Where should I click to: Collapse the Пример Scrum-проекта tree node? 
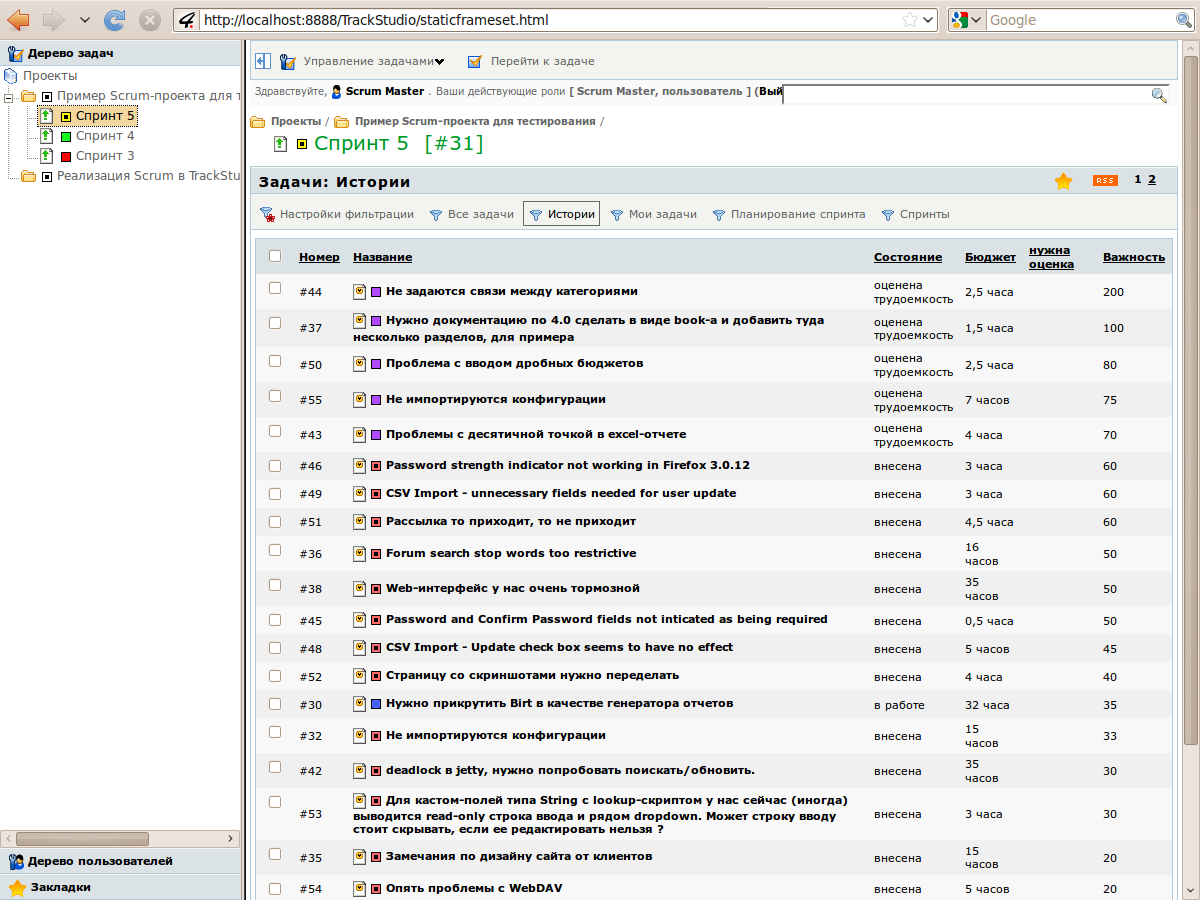(9, 97)
